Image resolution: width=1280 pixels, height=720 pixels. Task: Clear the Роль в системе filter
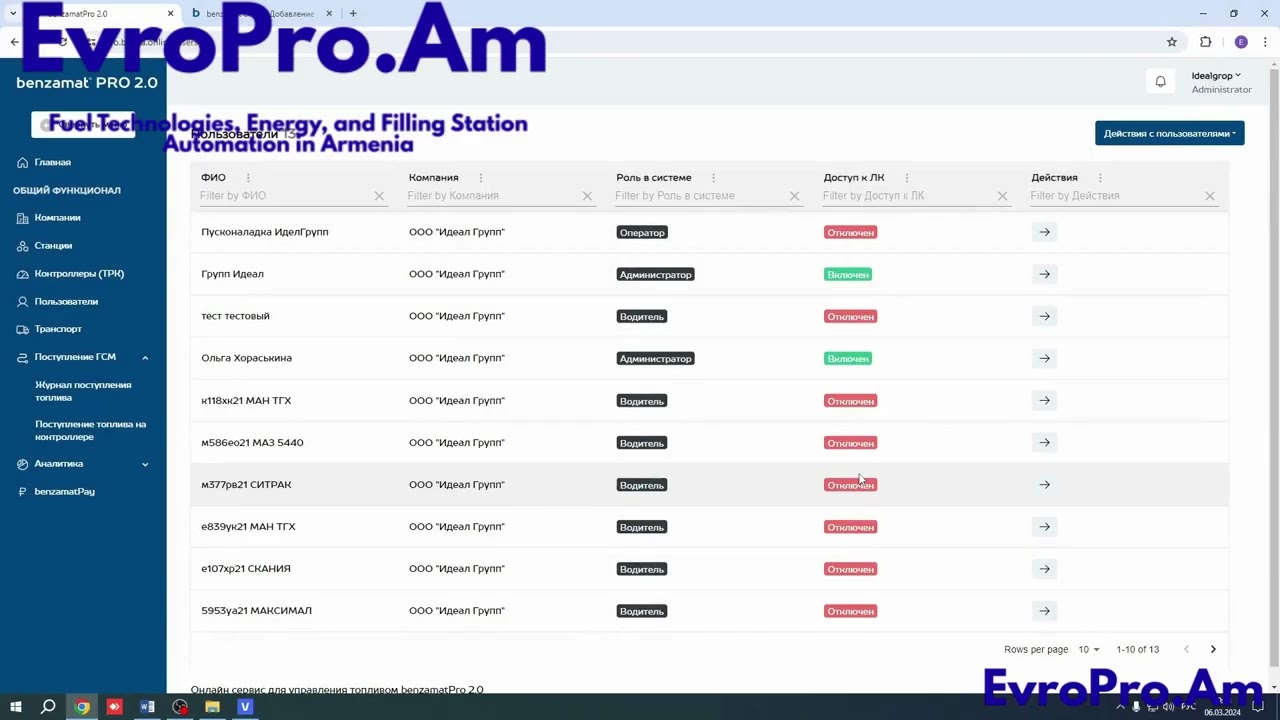tap(794, 196)
